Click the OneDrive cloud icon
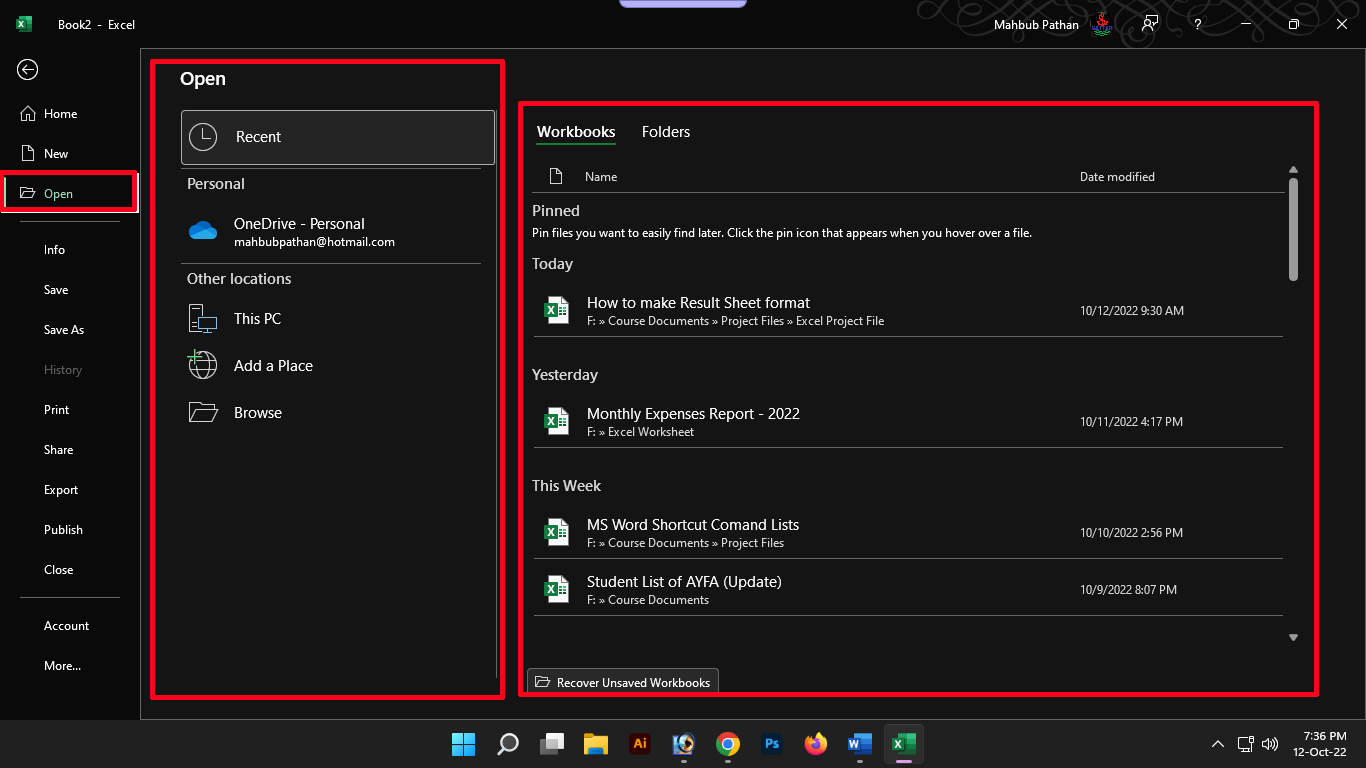The image size is (1366, 768). point(203,231)
